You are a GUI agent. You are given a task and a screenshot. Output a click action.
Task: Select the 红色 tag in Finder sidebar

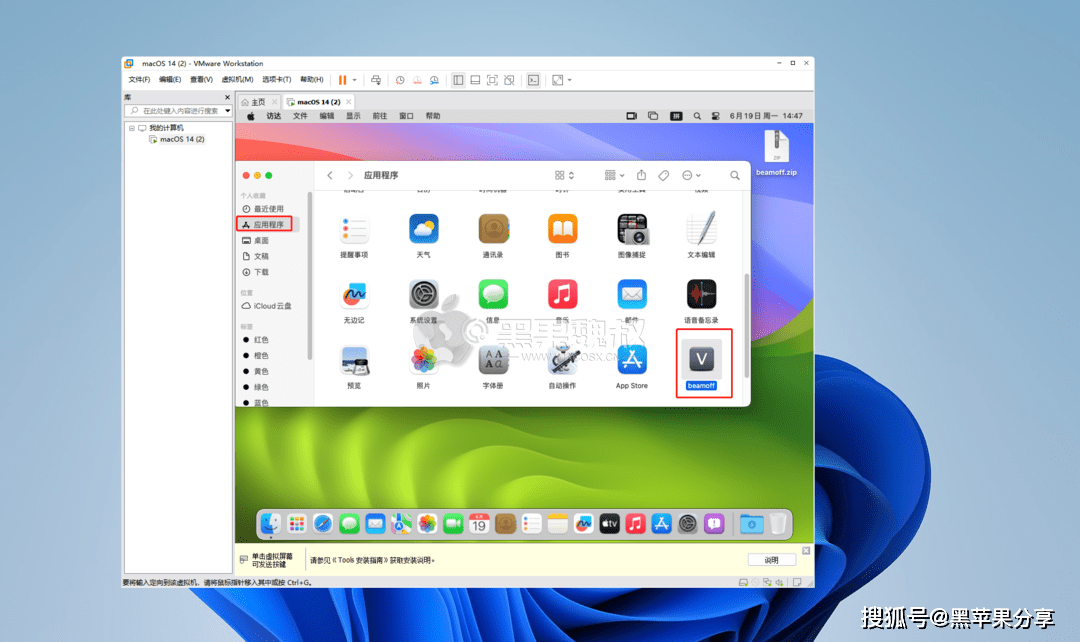260,340
